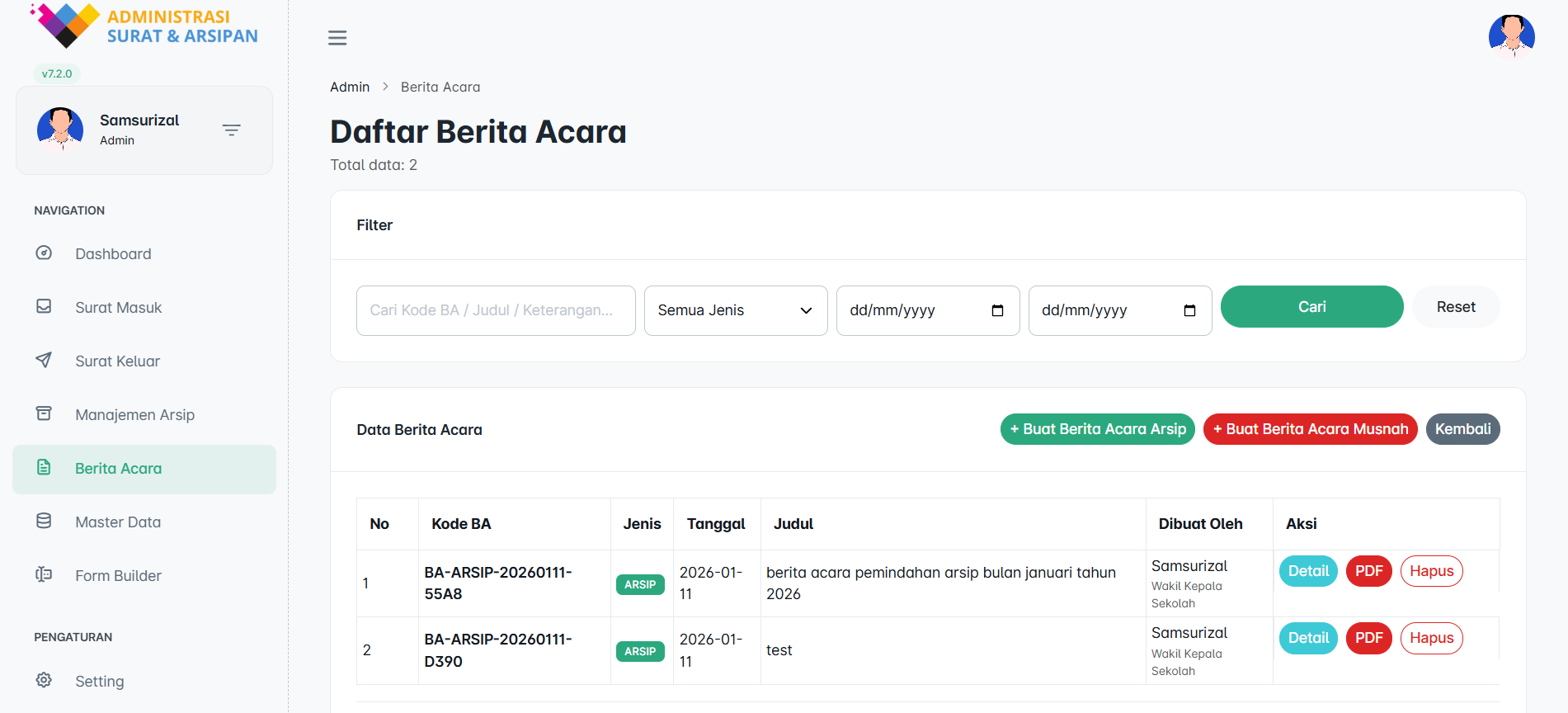Click the Manajemen Arsip archive box icon

[44, 413]
